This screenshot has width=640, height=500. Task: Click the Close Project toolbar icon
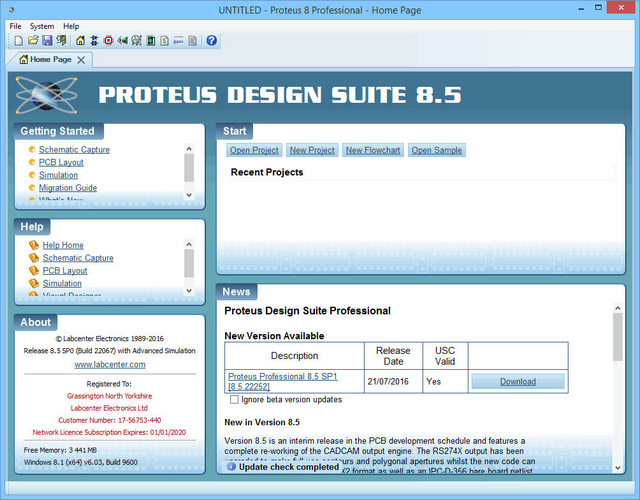(61, 40)
